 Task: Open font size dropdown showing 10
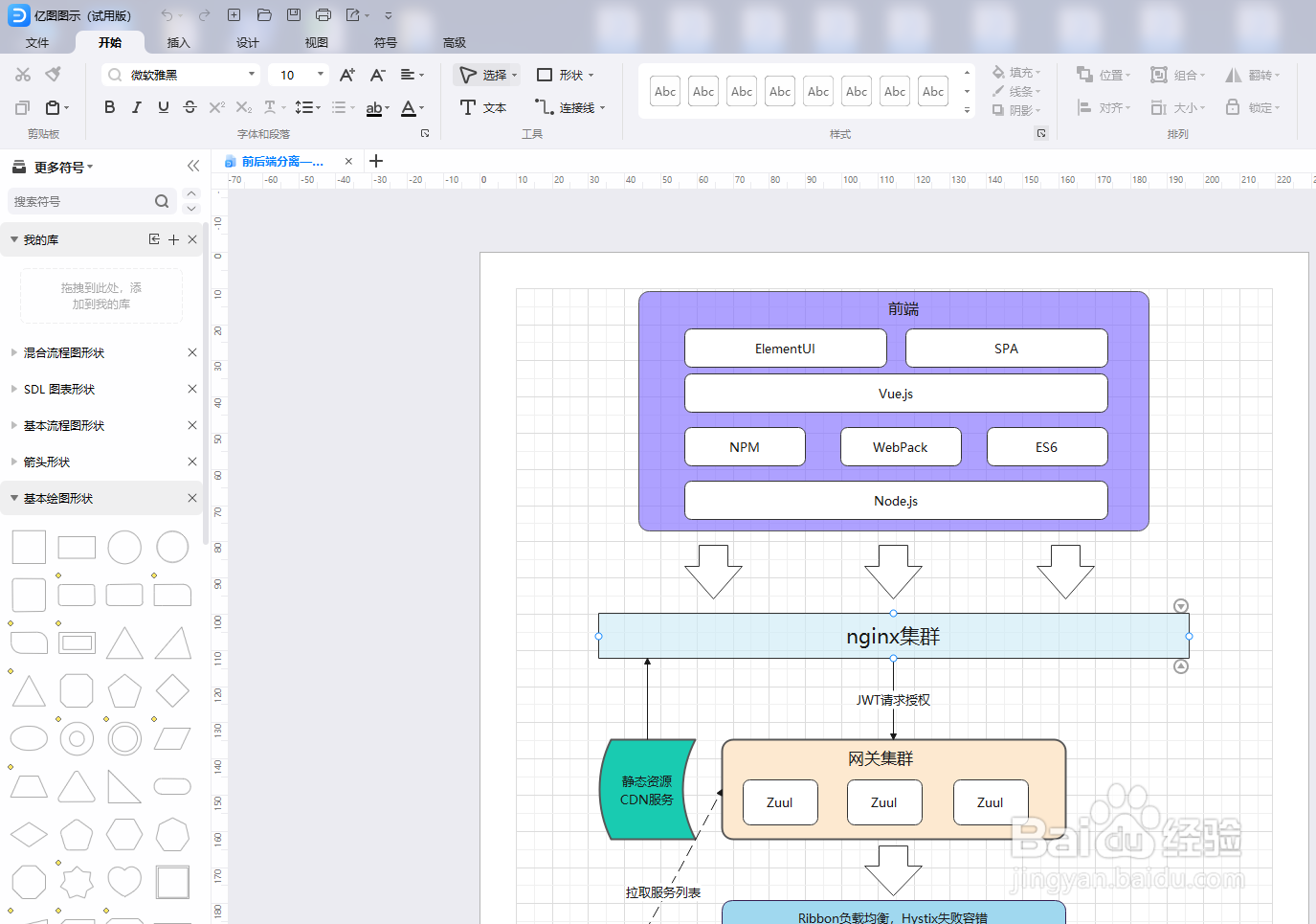click(299, 75)
